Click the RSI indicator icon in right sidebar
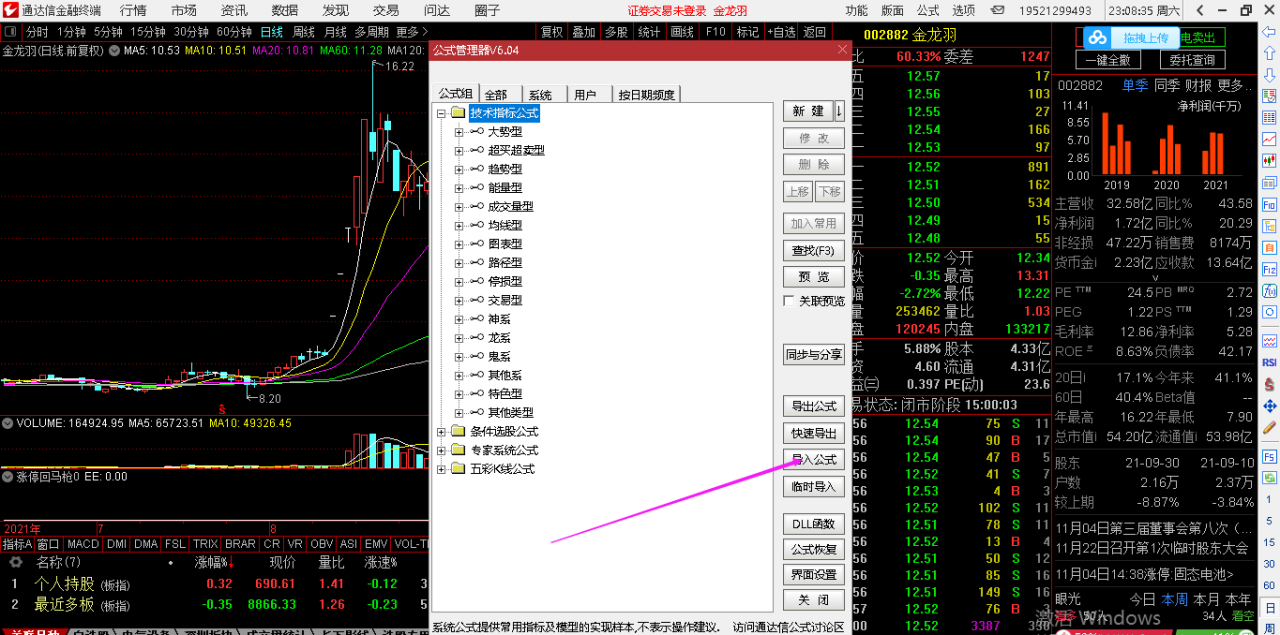 coord(1269,362)
